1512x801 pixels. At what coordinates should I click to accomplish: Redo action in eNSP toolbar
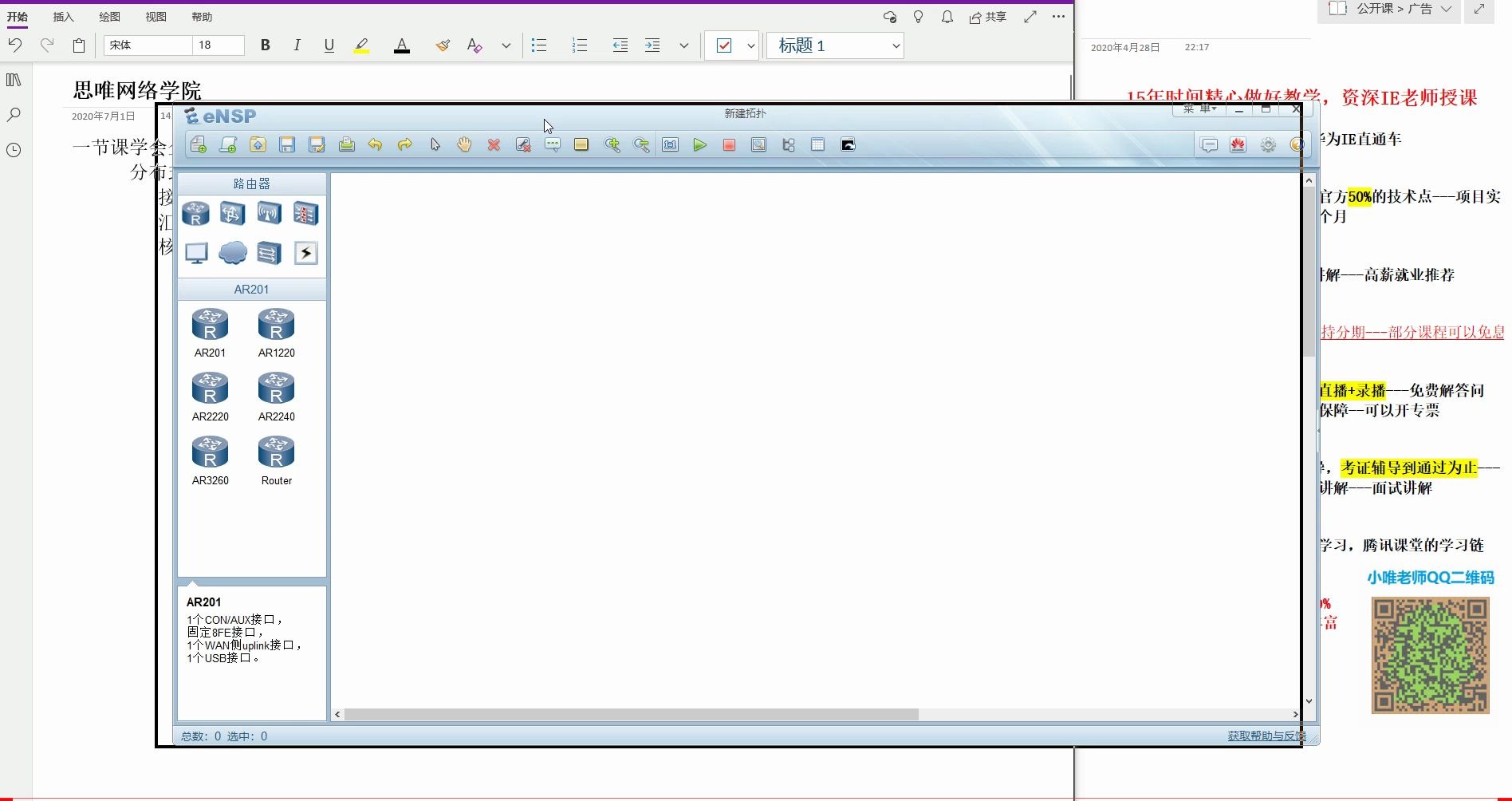coord(404,144)
